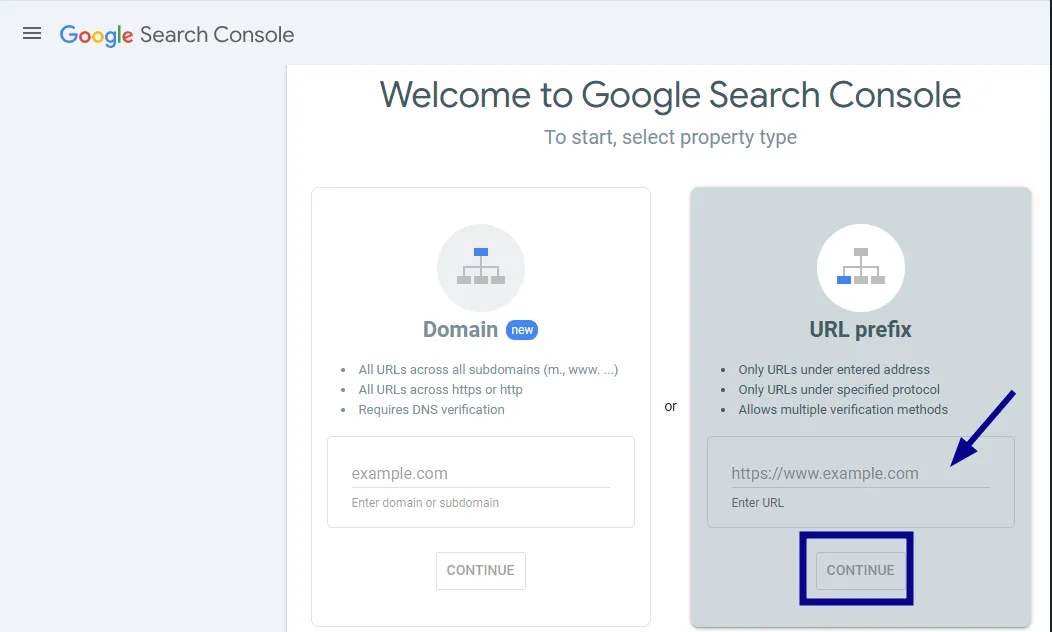Select the Domain property type icon
The height and width of the screenshot is (632, 1052).
pyautogui.click(x=480, y=268)
